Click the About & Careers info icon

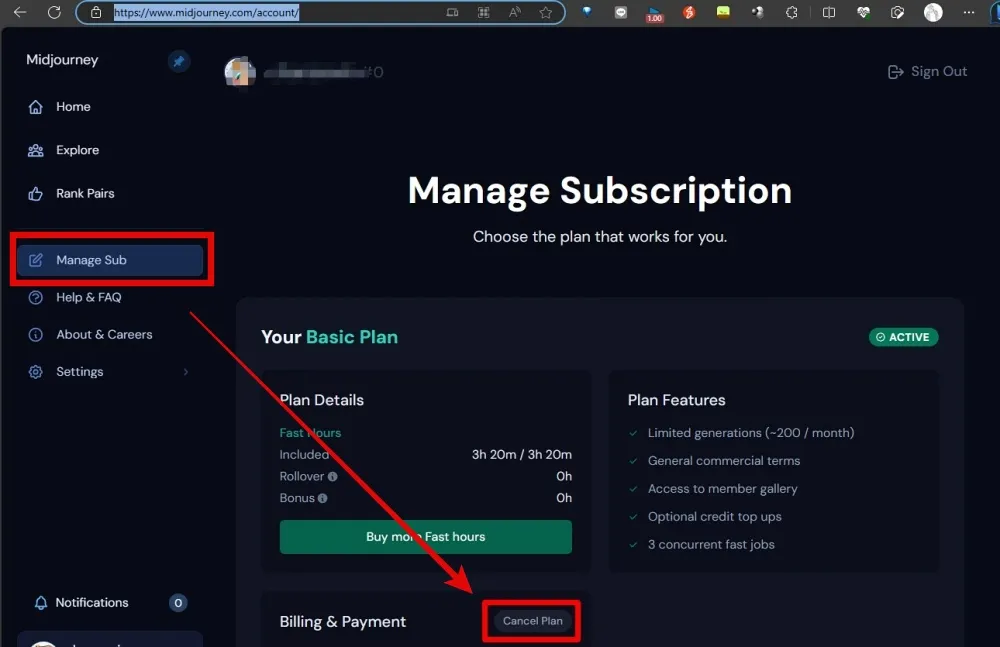coord(36,335)
